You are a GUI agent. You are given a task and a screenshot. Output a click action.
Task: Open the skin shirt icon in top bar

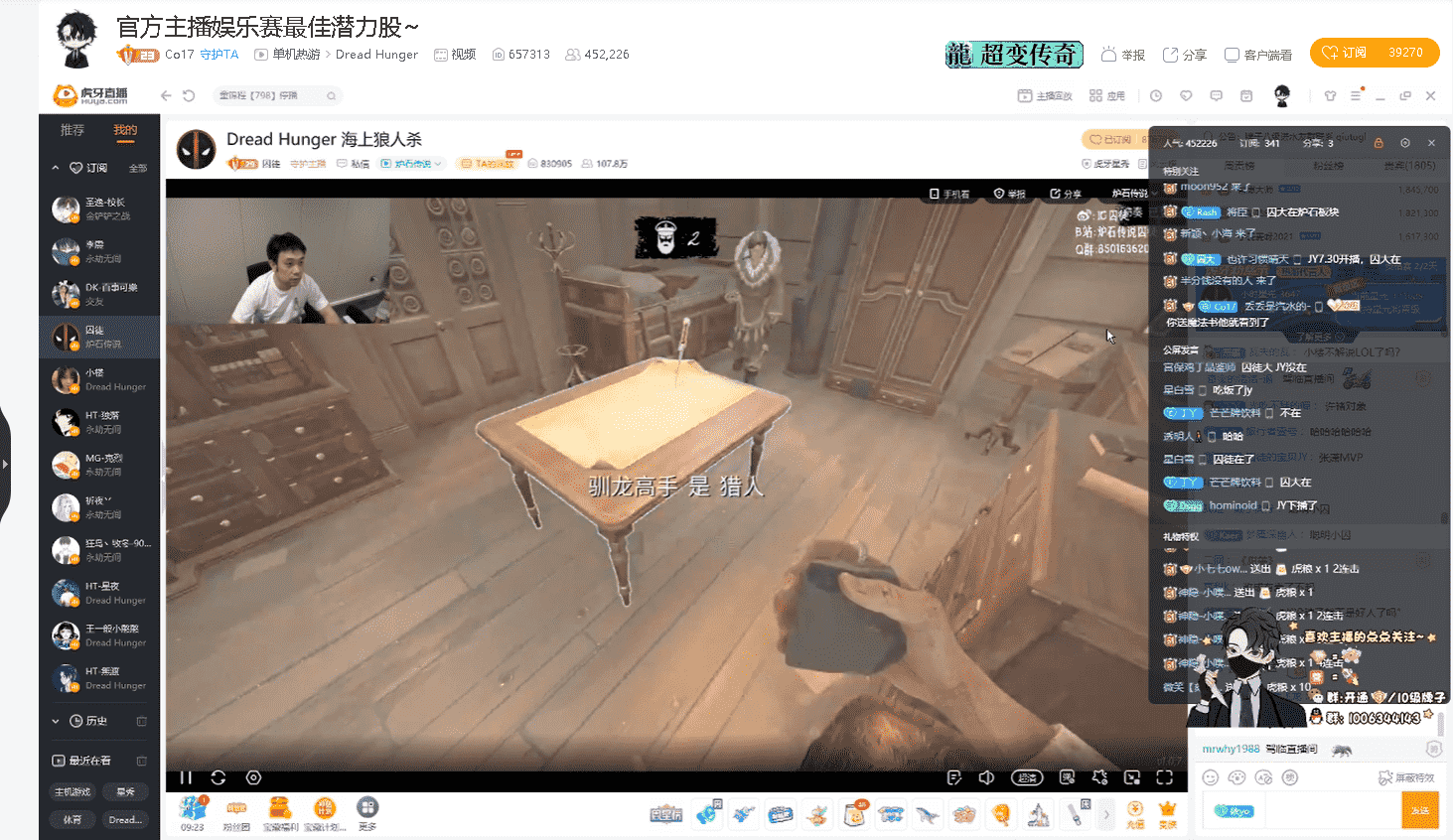tap(1330, 95)
